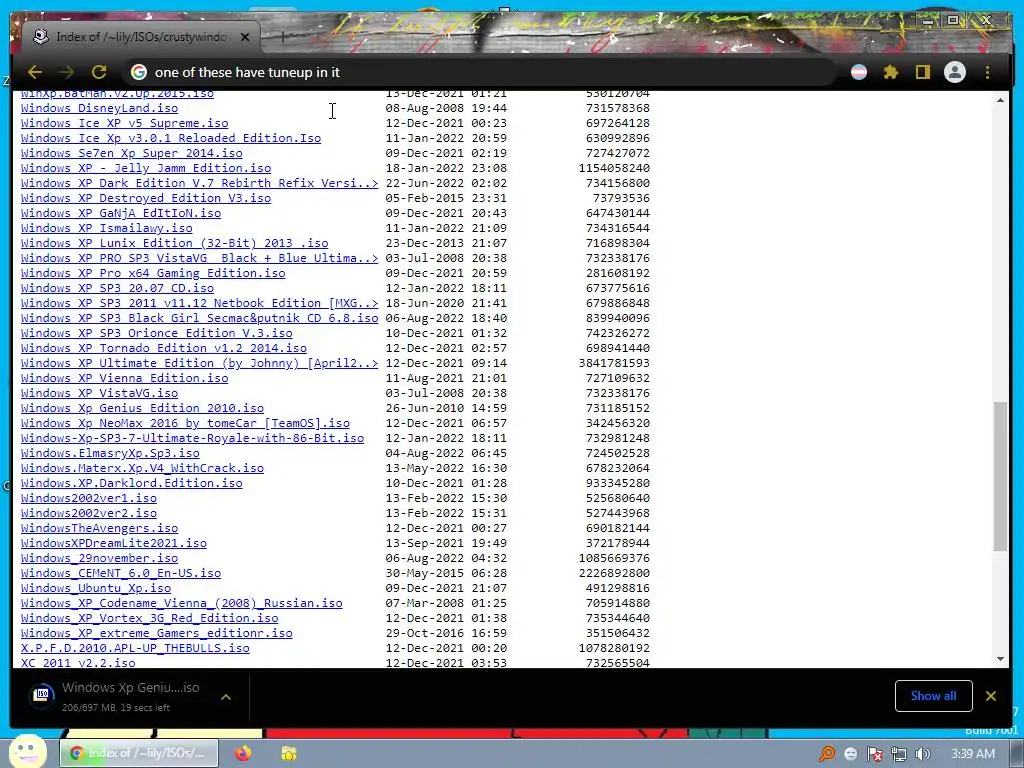Open Windows Ice Xp v3.0.1 Reloaded Edition link
Image resolution: width=1024 pixels, height=768 pixels.
coord(171,138)
